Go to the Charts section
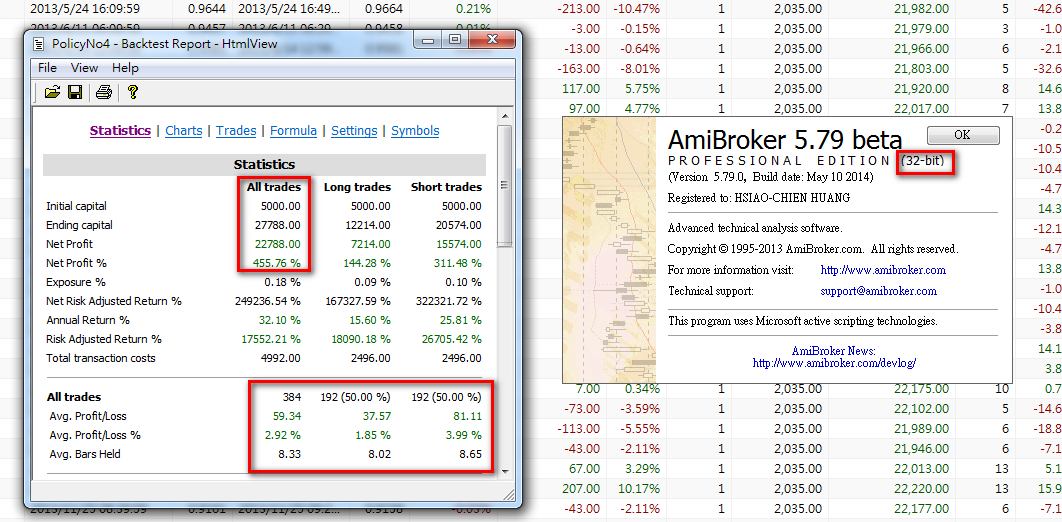This screenshot has width=1062, height=522. tap(184, 131)
